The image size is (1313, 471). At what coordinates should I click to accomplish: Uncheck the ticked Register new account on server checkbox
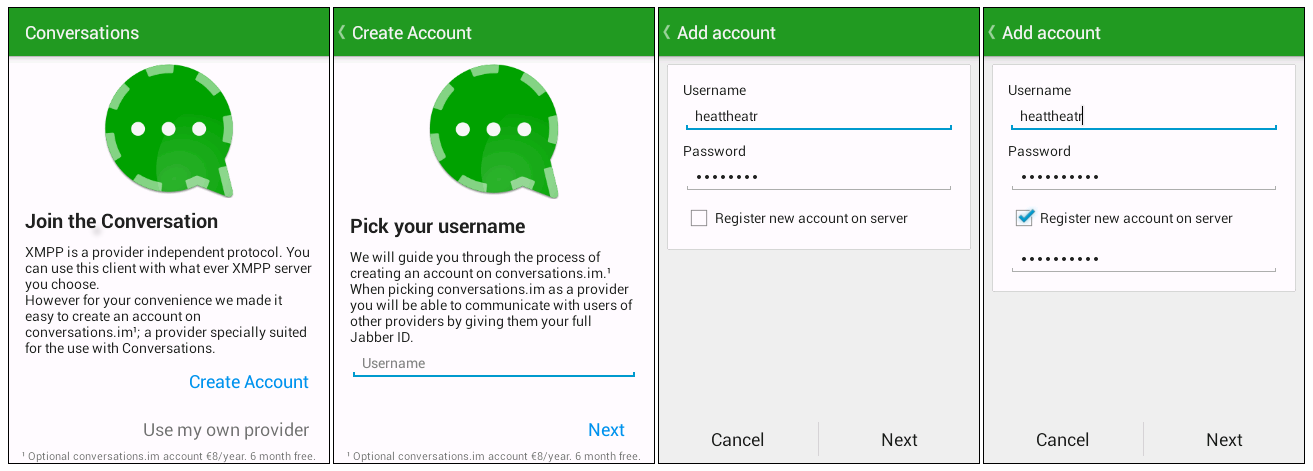coord(1024,218)
